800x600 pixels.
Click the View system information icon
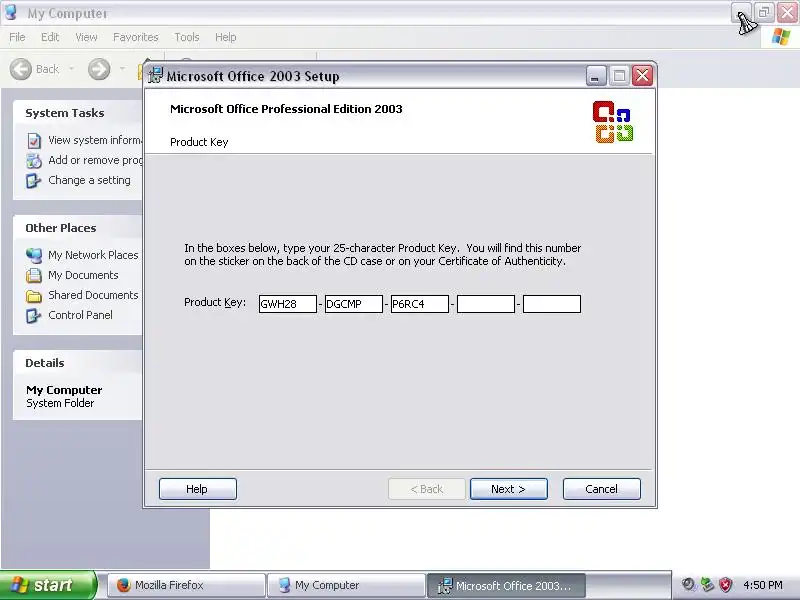click(x=34, y=141)
